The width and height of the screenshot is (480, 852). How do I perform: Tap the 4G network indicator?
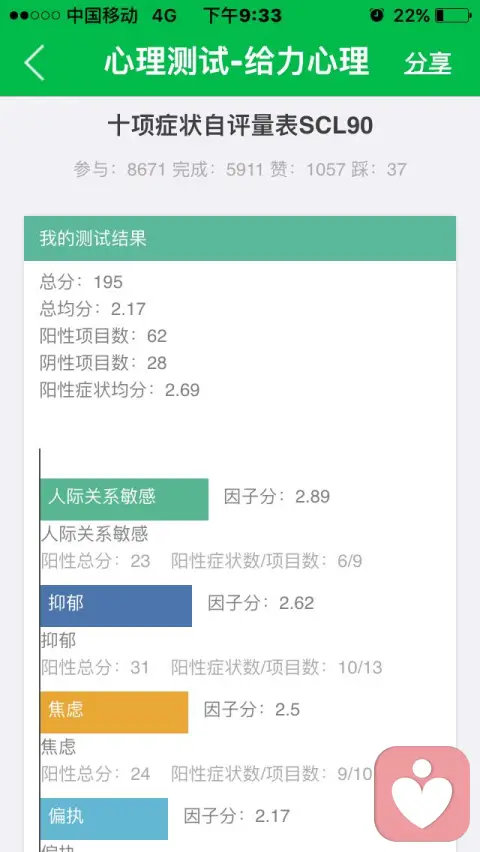[164, 16]
